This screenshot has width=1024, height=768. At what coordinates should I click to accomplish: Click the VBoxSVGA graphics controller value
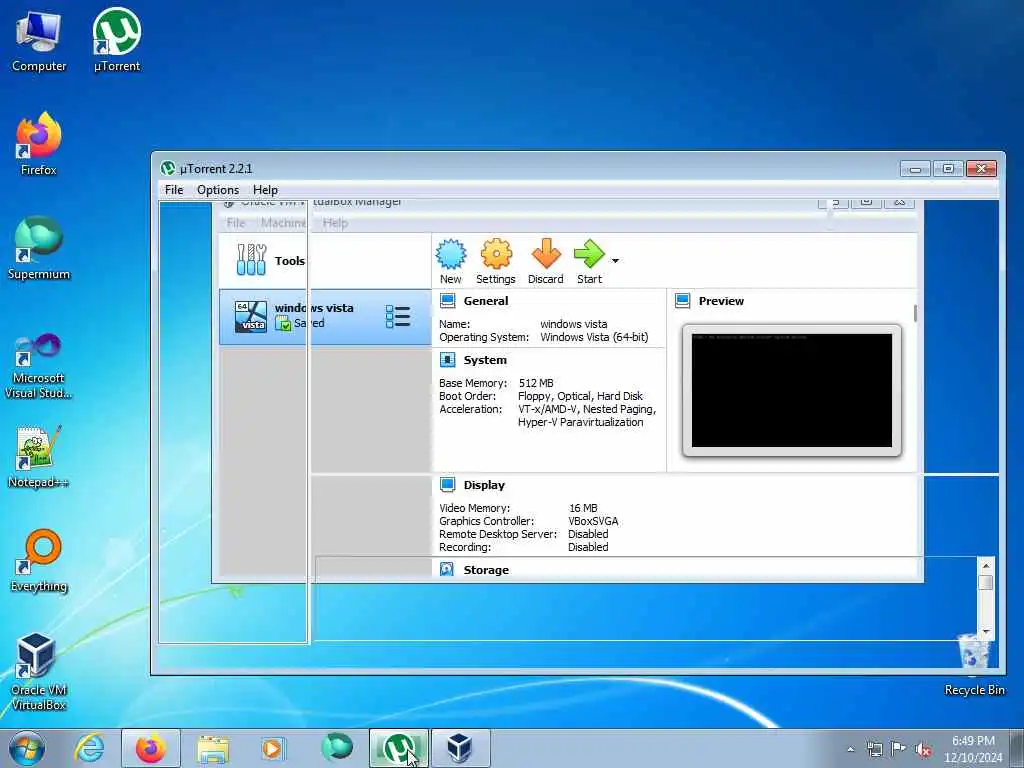pos(593,521)
